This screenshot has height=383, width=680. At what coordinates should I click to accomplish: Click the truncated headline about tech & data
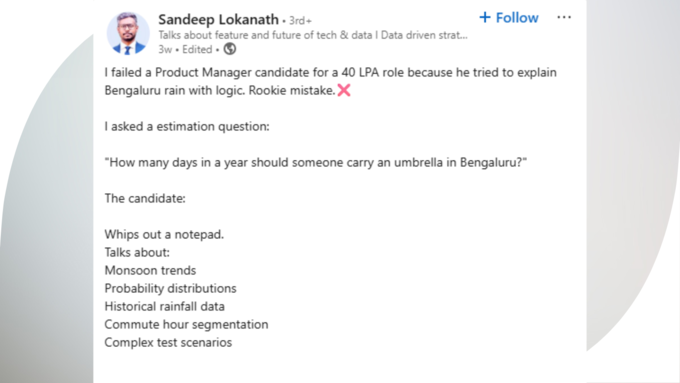tap(313, 35)
